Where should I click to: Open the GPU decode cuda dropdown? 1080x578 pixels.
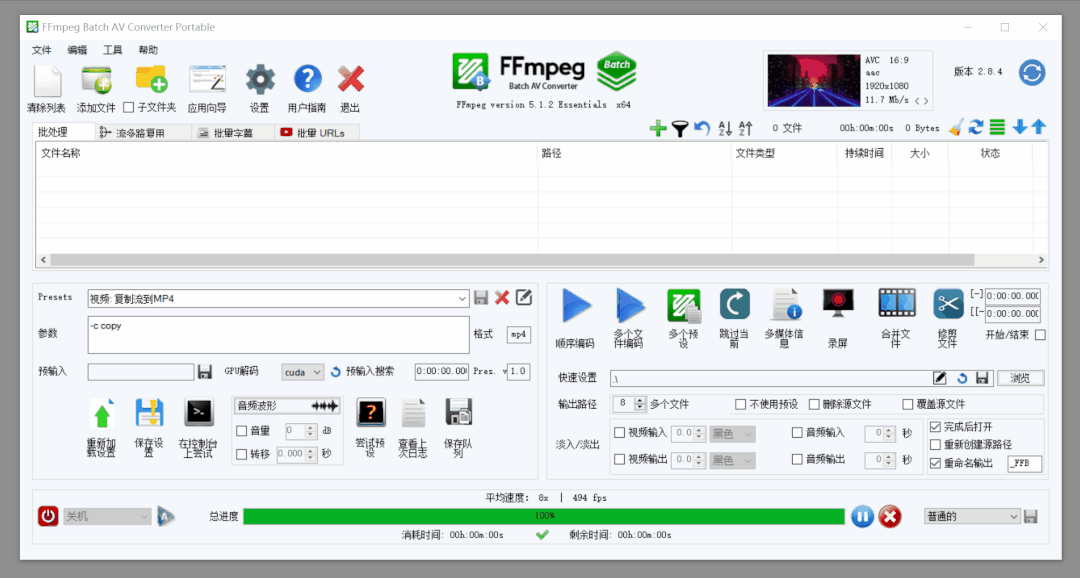[302, 371]
